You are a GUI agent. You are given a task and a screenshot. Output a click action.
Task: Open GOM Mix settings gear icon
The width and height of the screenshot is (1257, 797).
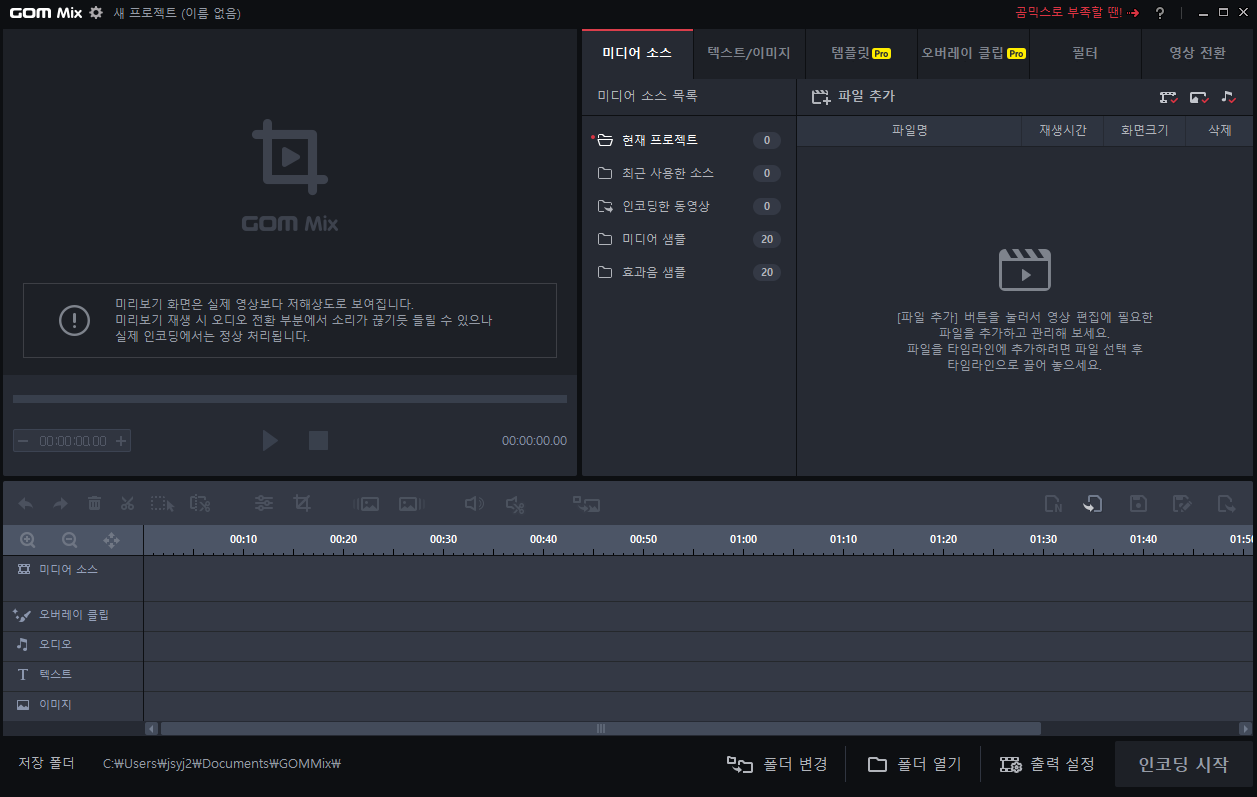click(x=96, y=12)
